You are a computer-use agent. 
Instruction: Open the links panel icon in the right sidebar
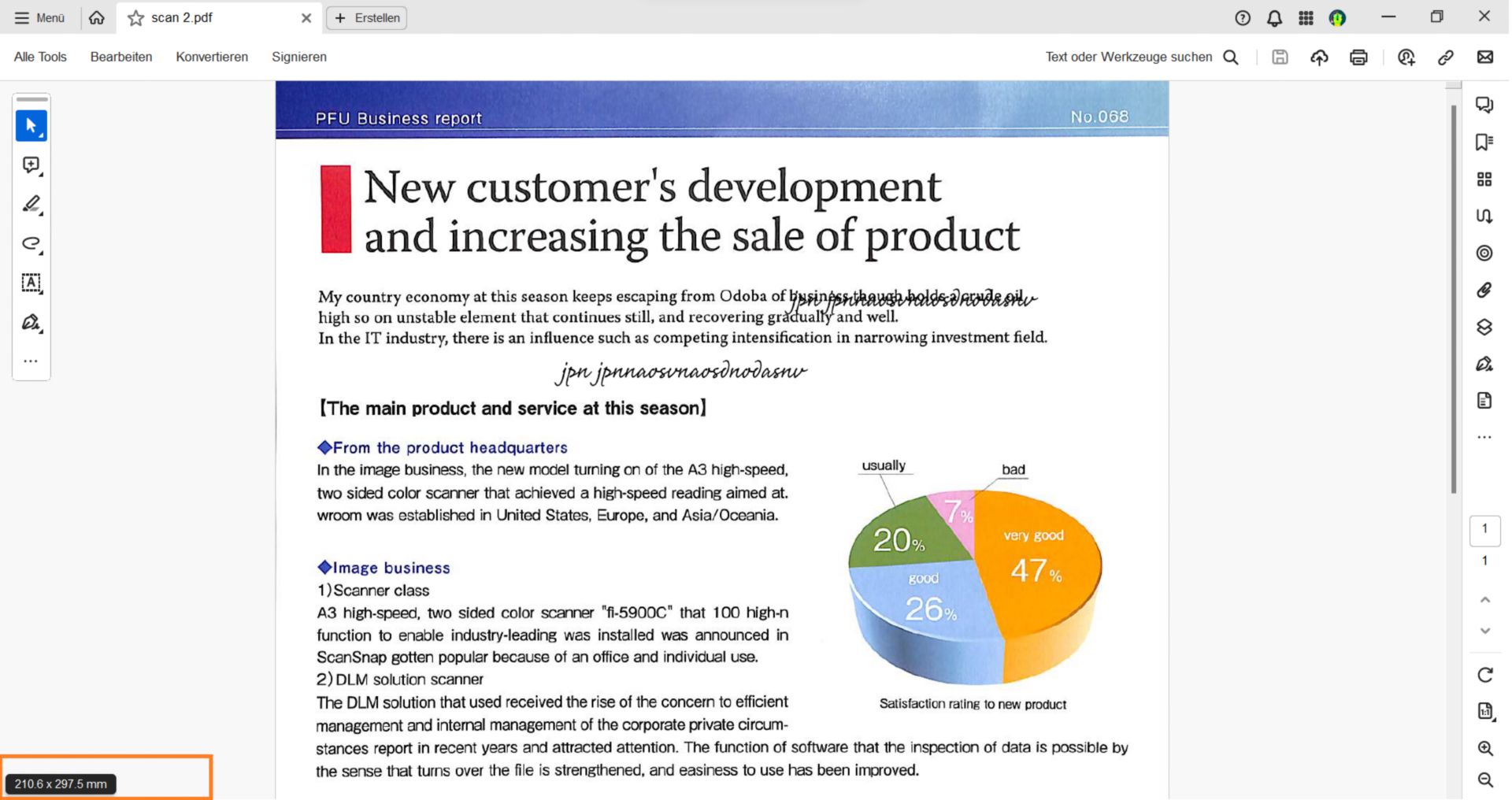click(1484, 216)
